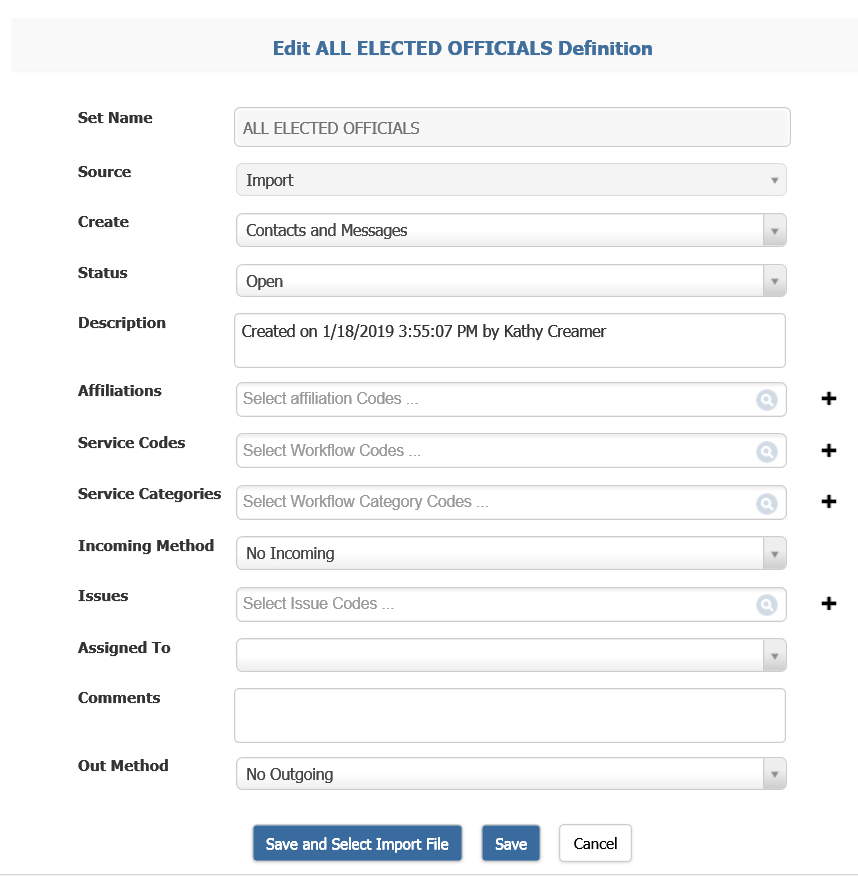
Task: Click the Service Categories search magnifier icon
Action: click(x=766, y=503)
